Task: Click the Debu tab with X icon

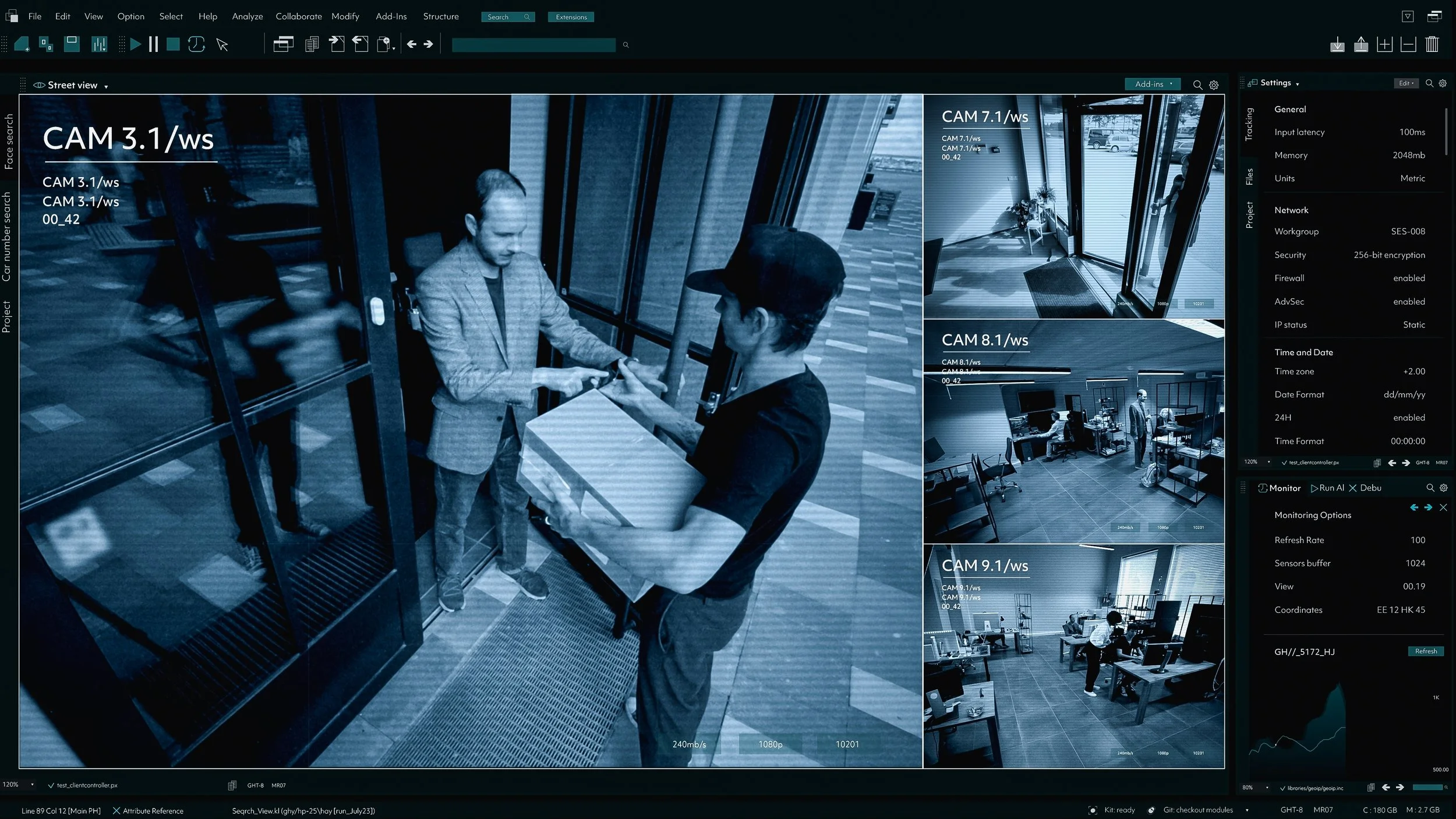Action: pos(1365,488)
